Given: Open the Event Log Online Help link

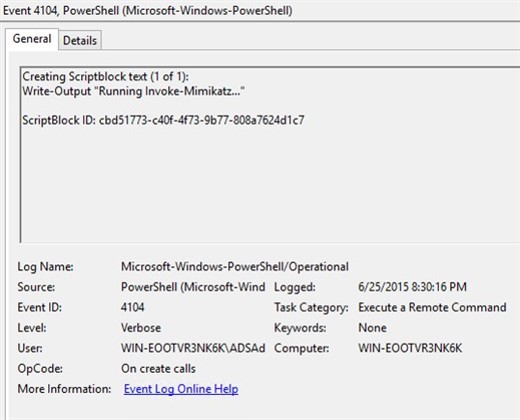Looking at the screenshot, I should click(181, 389).
